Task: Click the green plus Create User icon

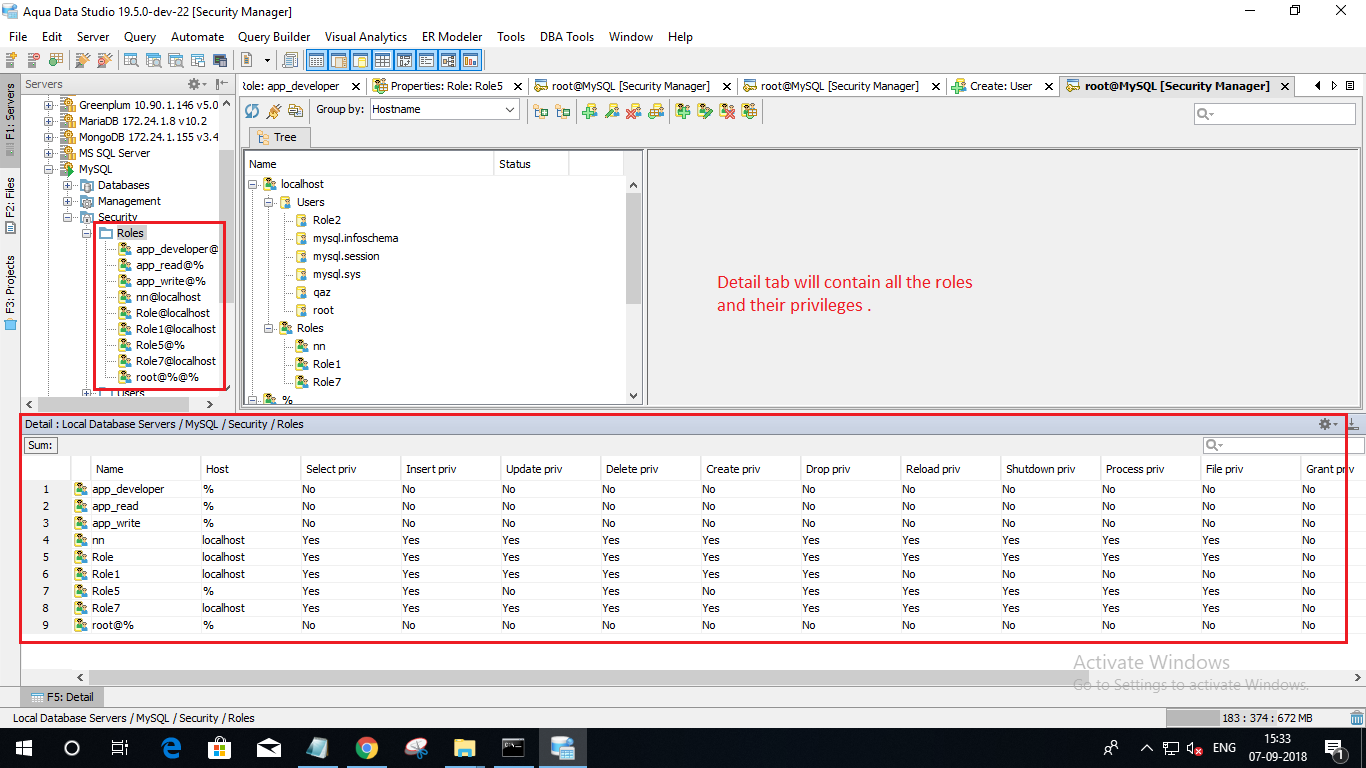Action: click(590, 111)
